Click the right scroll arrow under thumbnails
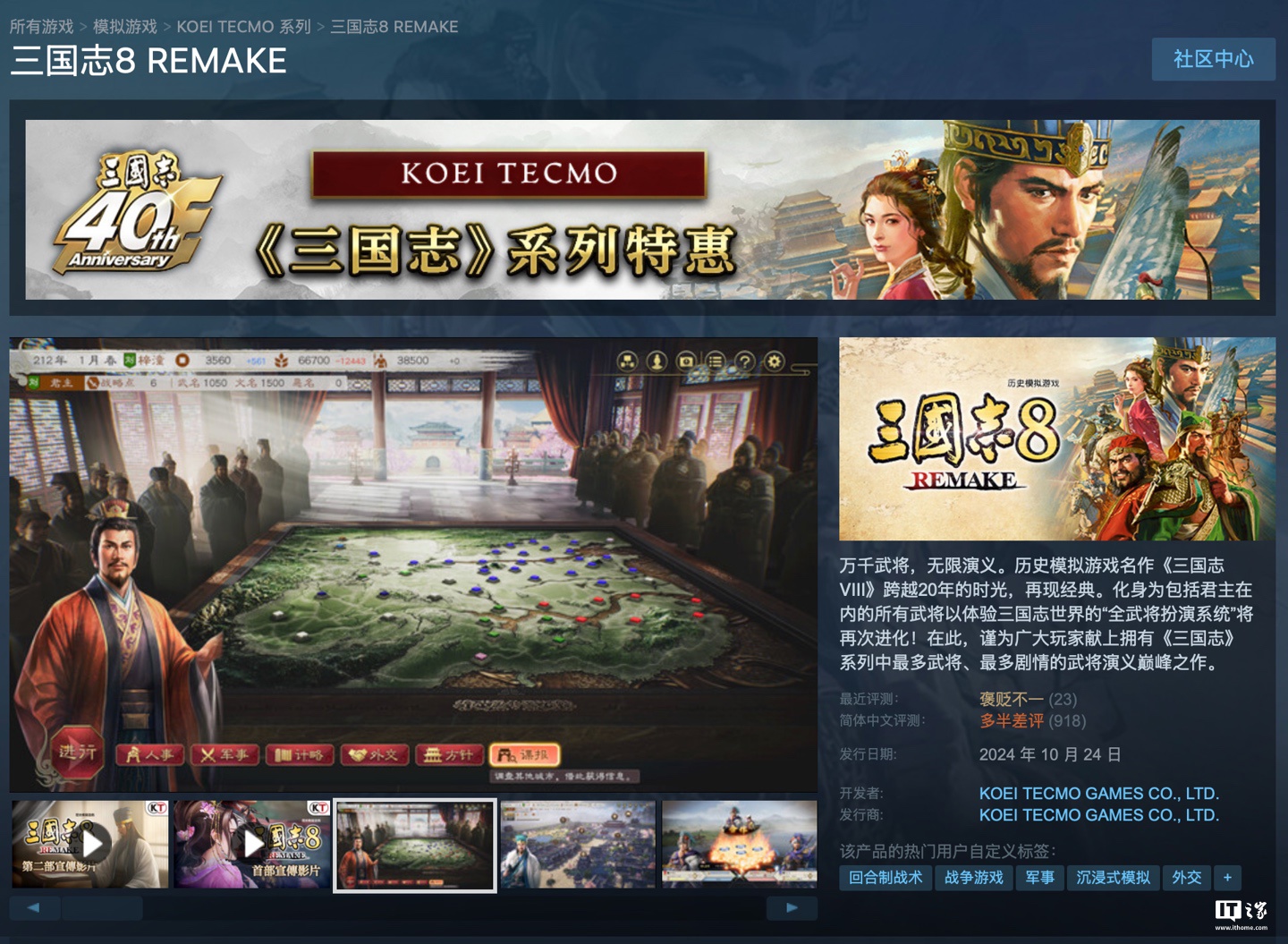Viewport: 1288px width, 944px height. pos(792,907)
